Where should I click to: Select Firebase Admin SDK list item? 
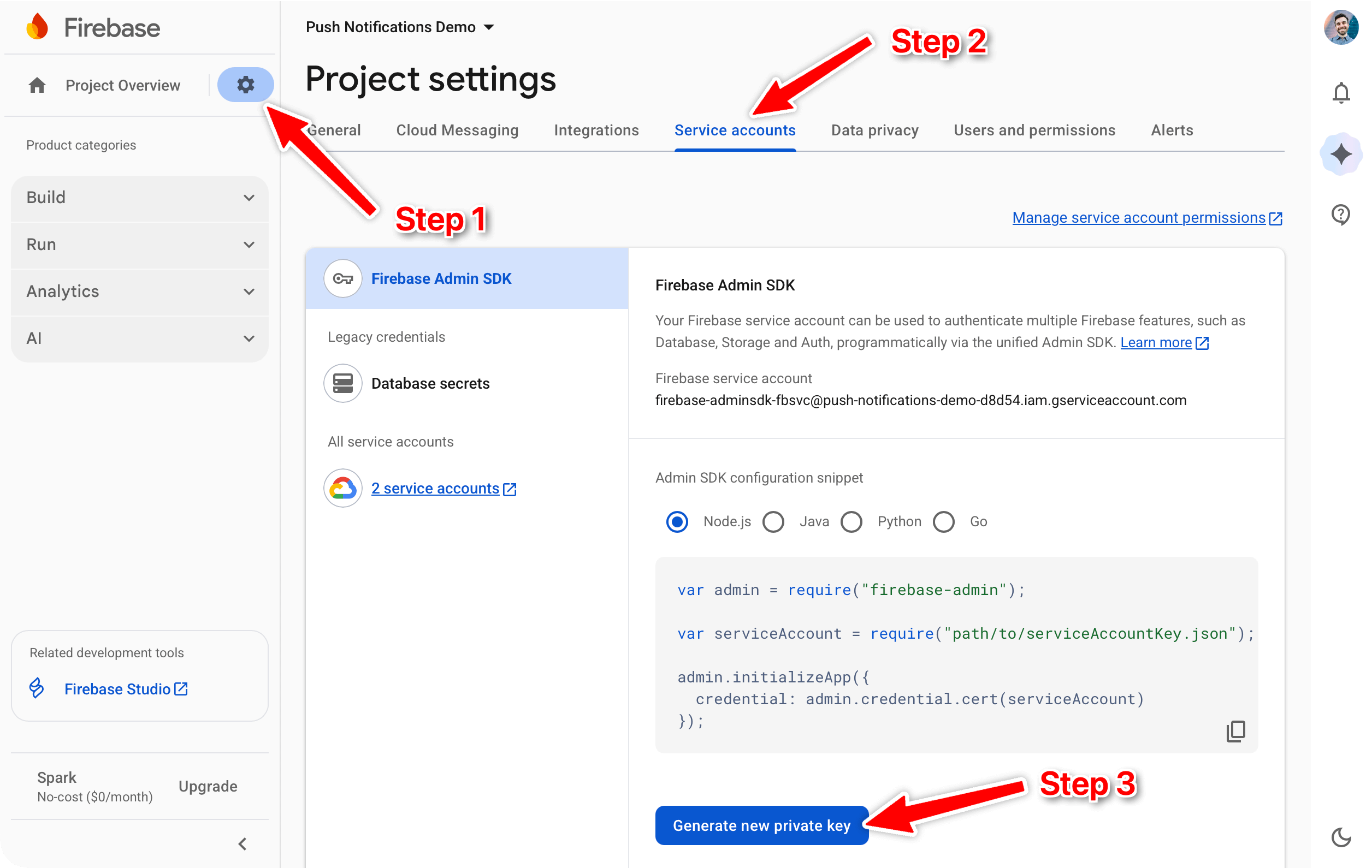point(466,278)
